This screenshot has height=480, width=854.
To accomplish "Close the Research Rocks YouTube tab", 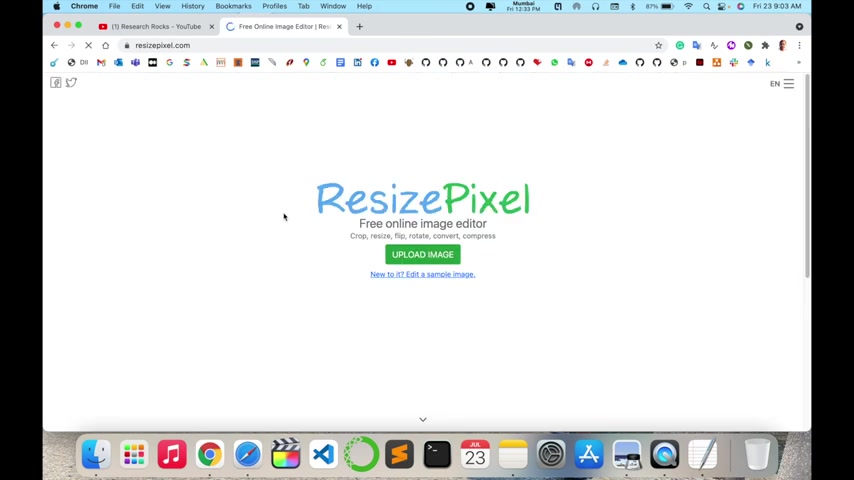I will point(212,27).
